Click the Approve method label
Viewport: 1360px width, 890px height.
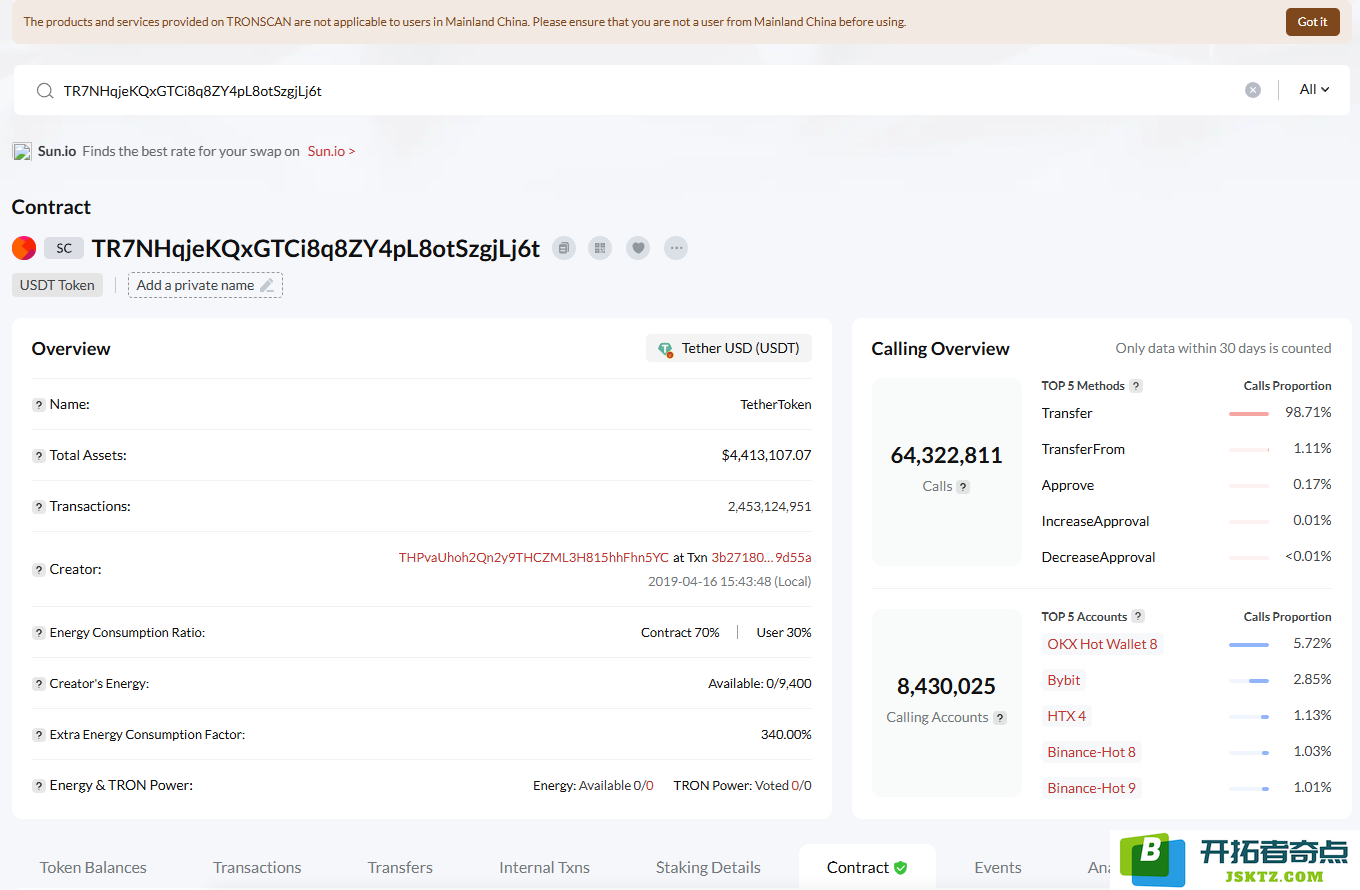coord(1068,485)
